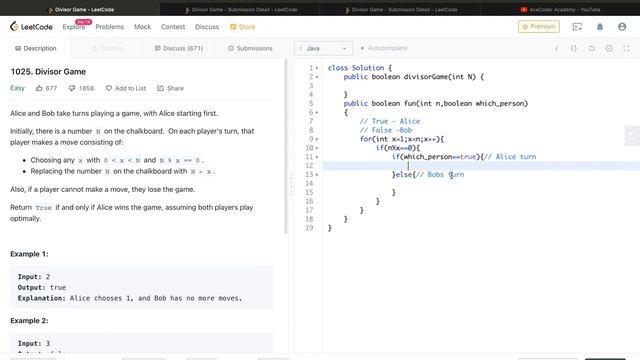Collapse code fold arrow at line 13
The image size is (640, 360).
317,175
